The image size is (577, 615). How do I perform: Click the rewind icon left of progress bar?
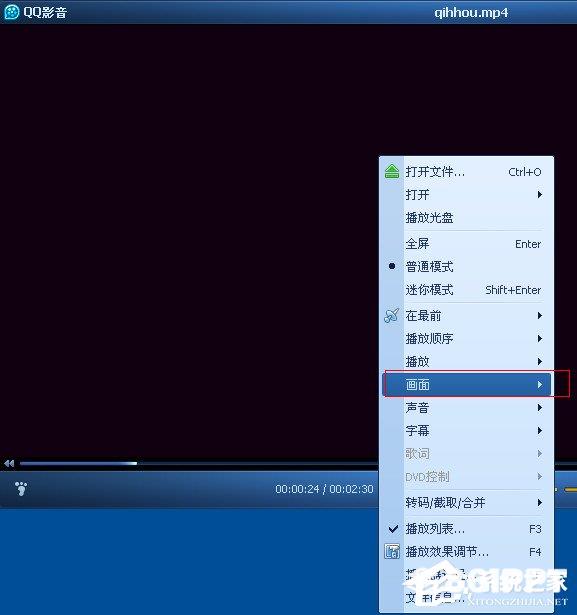(9, 464)
